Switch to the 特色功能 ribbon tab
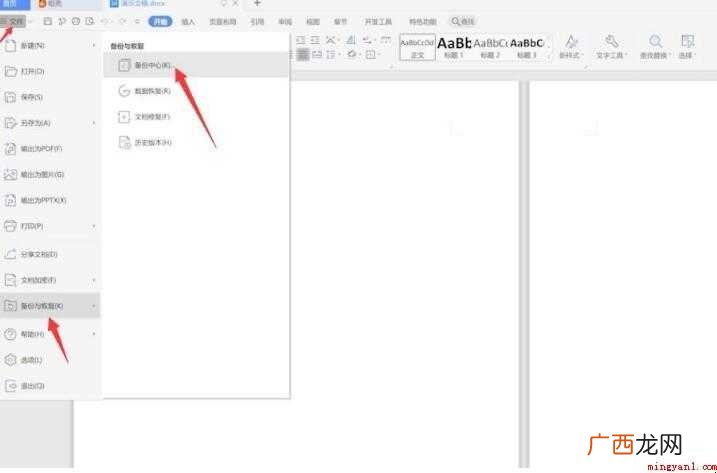The height and width of the screenshot is (473, 717). (423, 22)
